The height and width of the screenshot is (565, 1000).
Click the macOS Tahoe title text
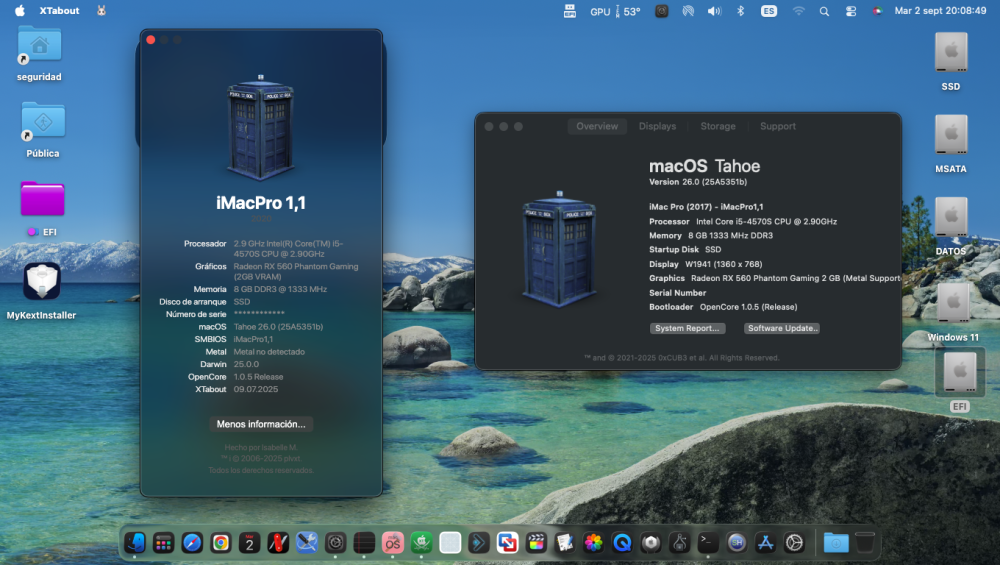pyautogui.click(x=704, y=166)
